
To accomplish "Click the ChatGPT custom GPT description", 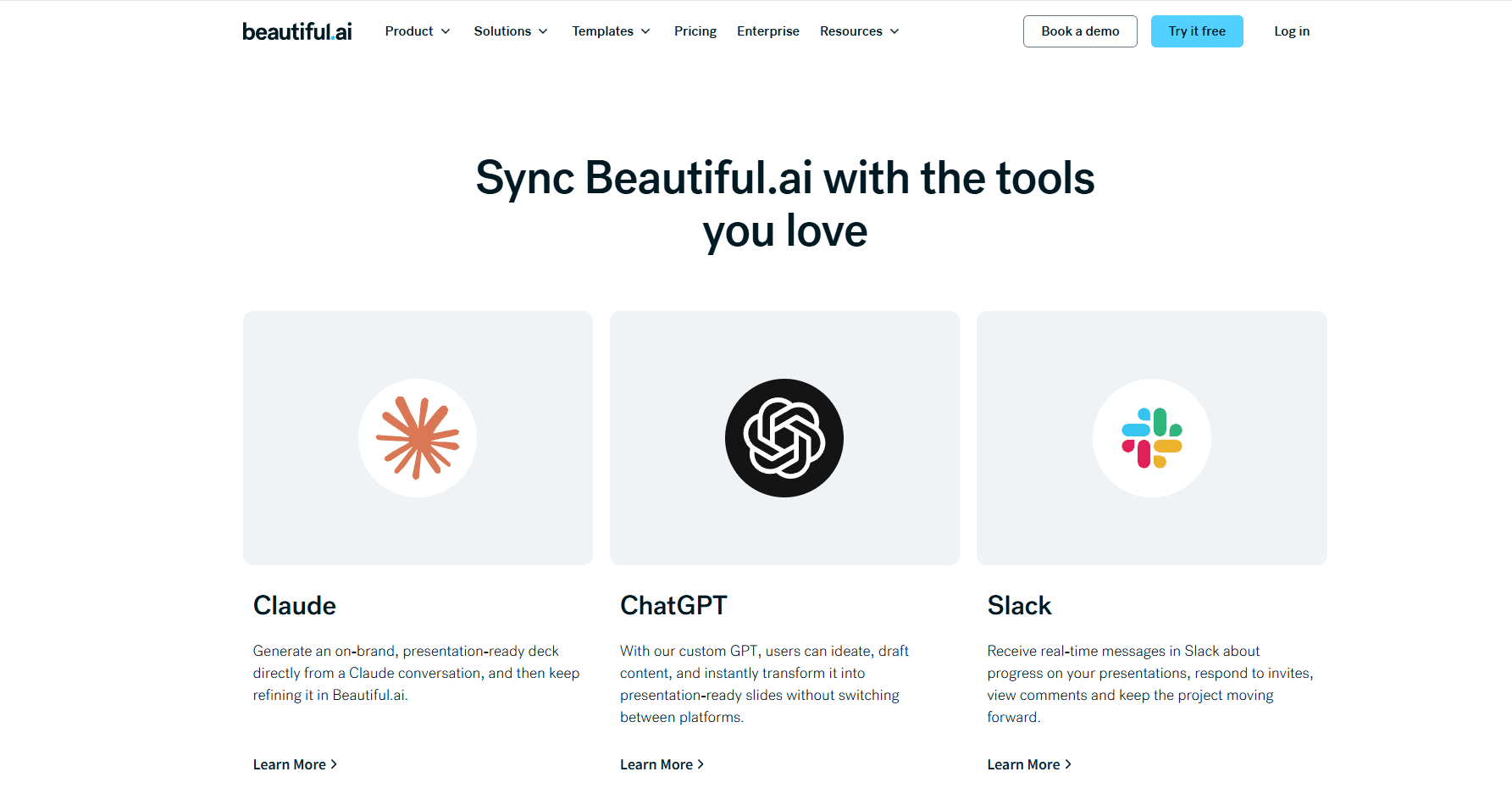I will tap(764, 684).
